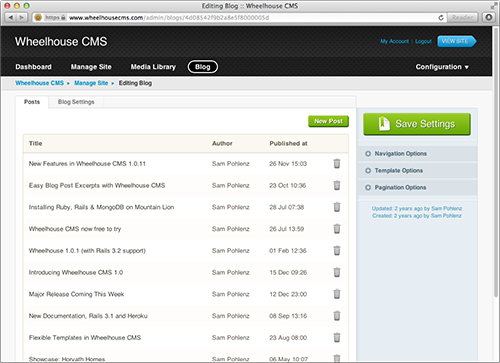Switch to the Posts tab
The height and width of the screenshot is (363, 500).
coord(32,102)
